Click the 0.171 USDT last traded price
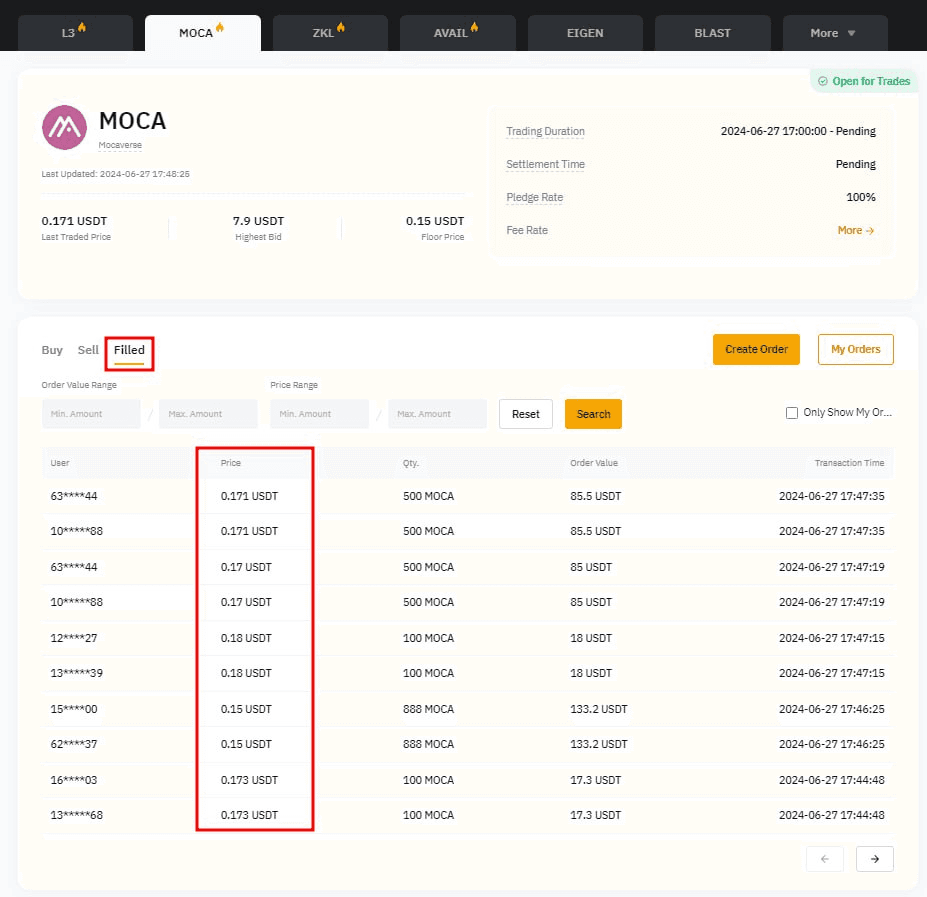The height and width of the screenshot is (897, 927). (x=74, y=221)
